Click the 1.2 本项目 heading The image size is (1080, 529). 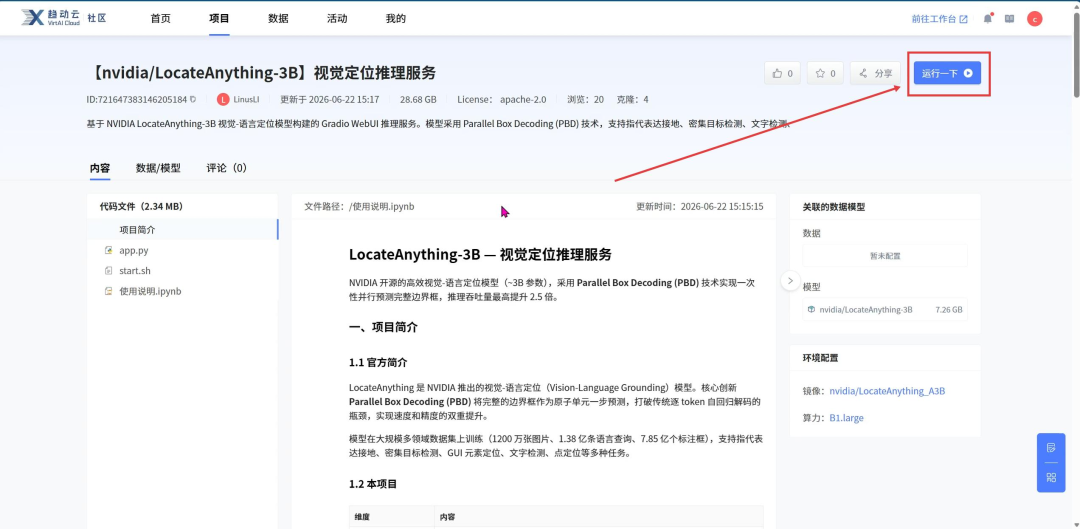[373, 484]
